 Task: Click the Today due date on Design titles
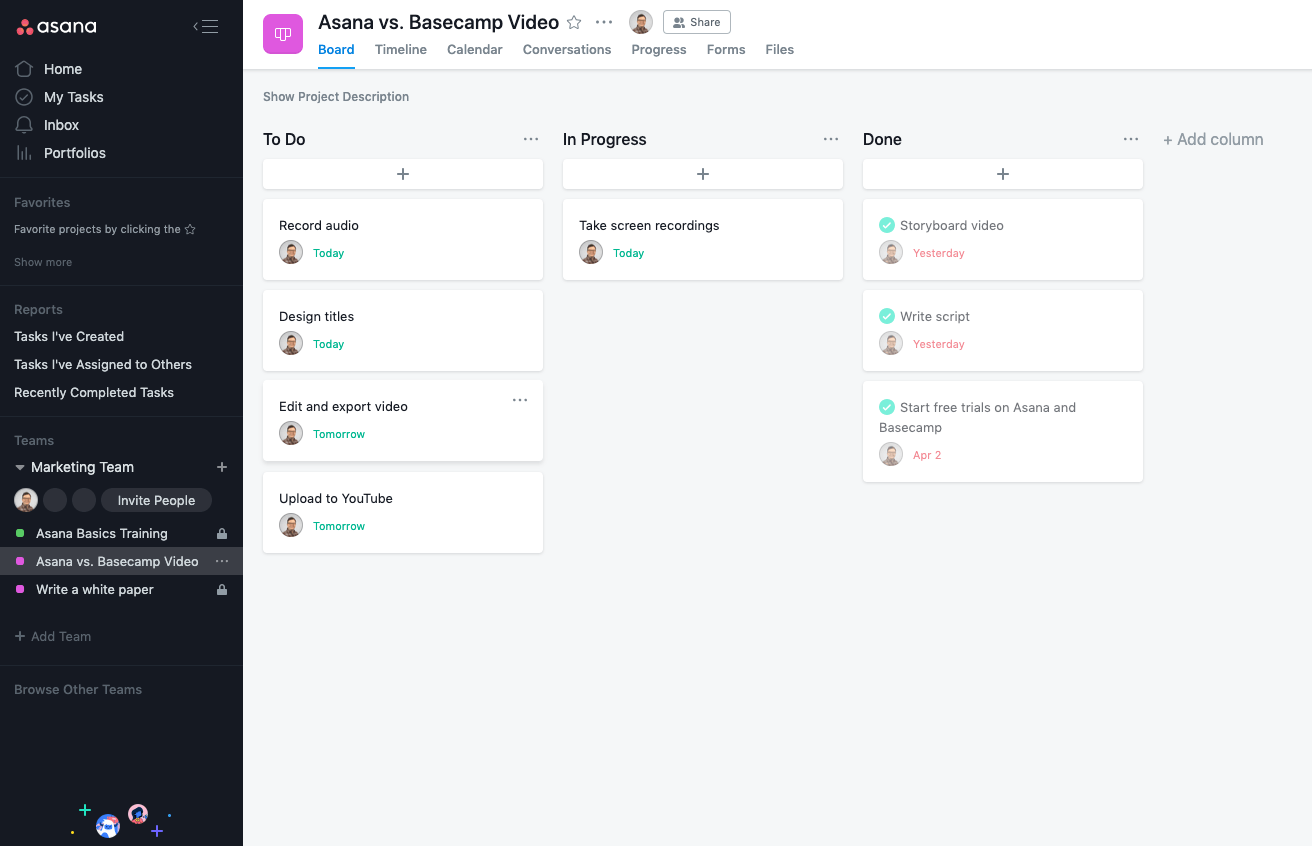328,344
